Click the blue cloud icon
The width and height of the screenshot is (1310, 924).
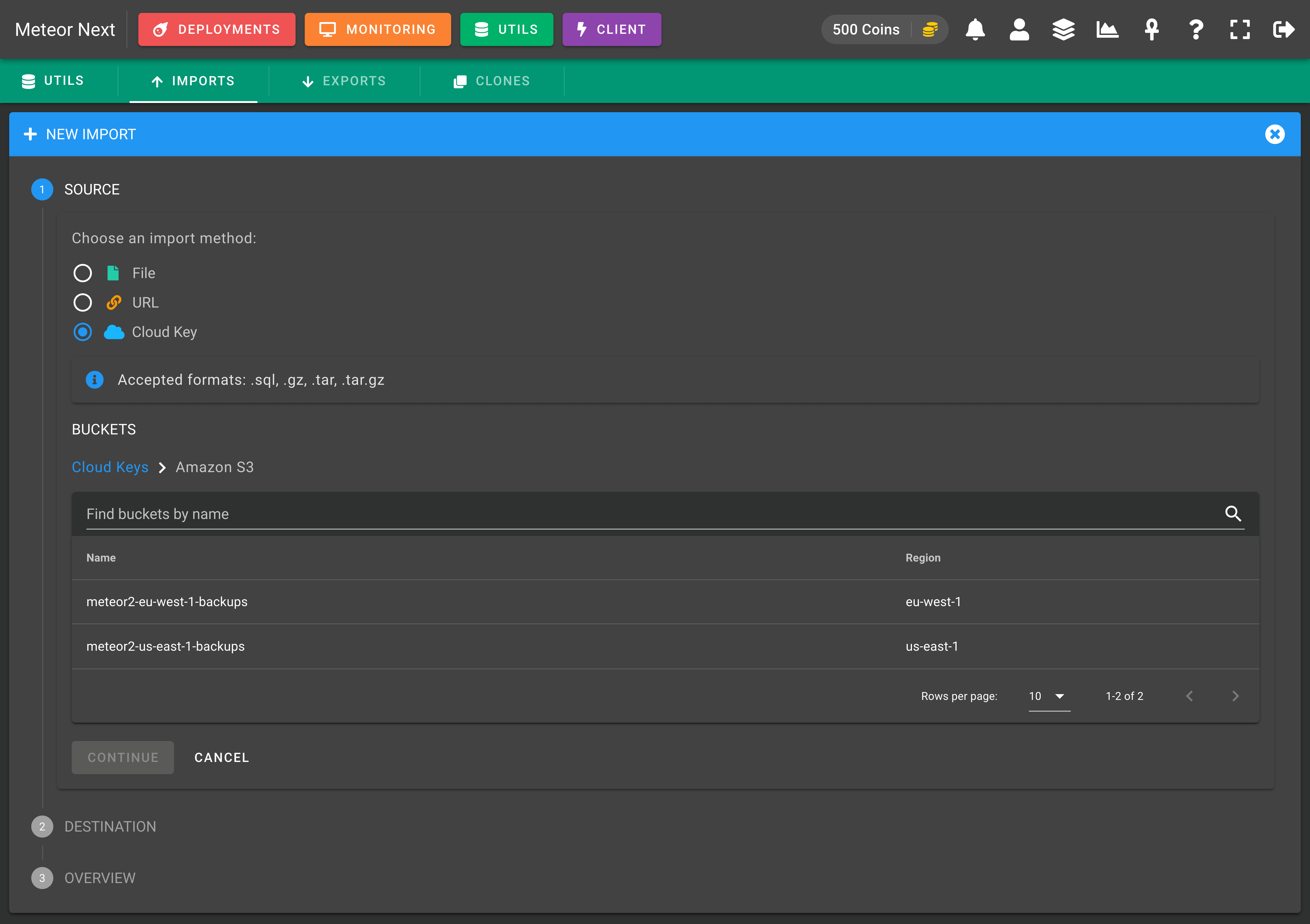coord(114,332)
